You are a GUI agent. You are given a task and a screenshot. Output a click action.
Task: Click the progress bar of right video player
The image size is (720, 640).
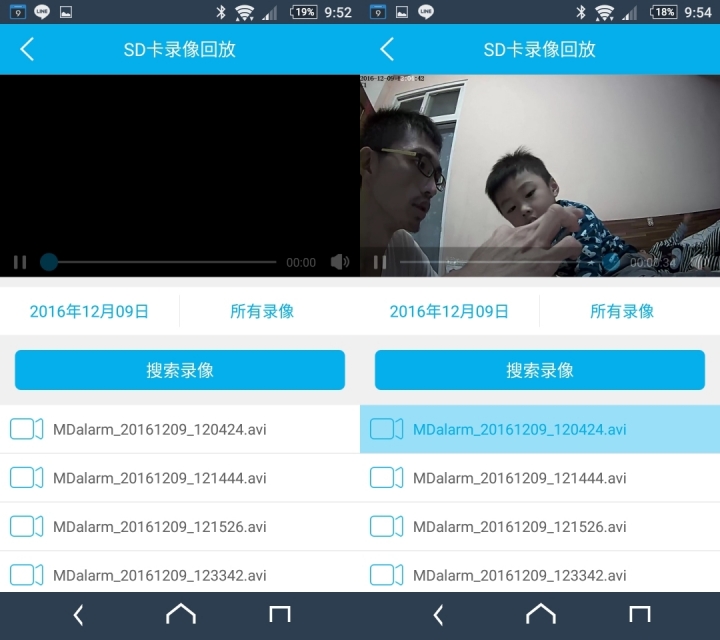click(510, 262)
